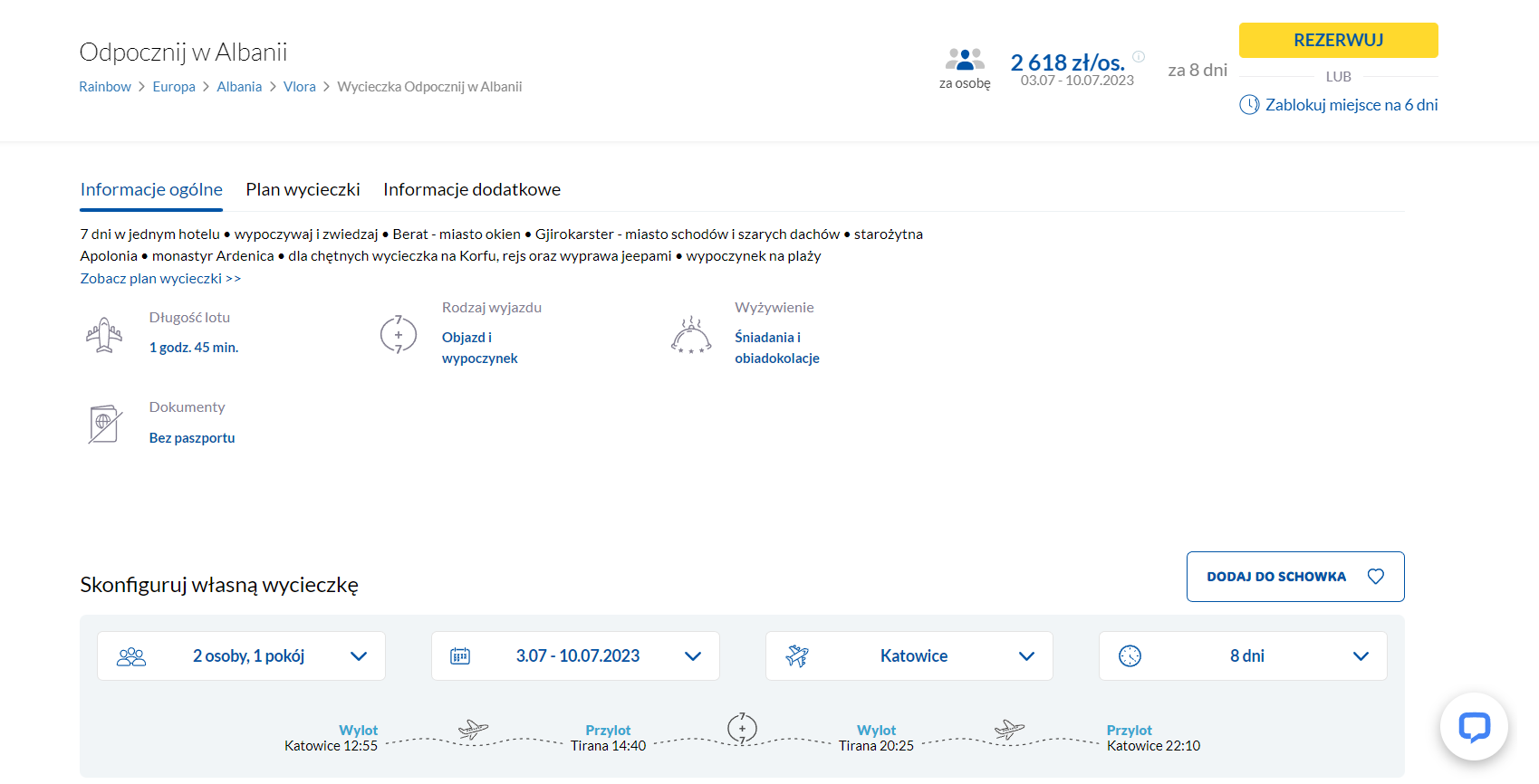Switch to the Plan wycieczki tab
The image size is (1539, 784).
point(303,189)
